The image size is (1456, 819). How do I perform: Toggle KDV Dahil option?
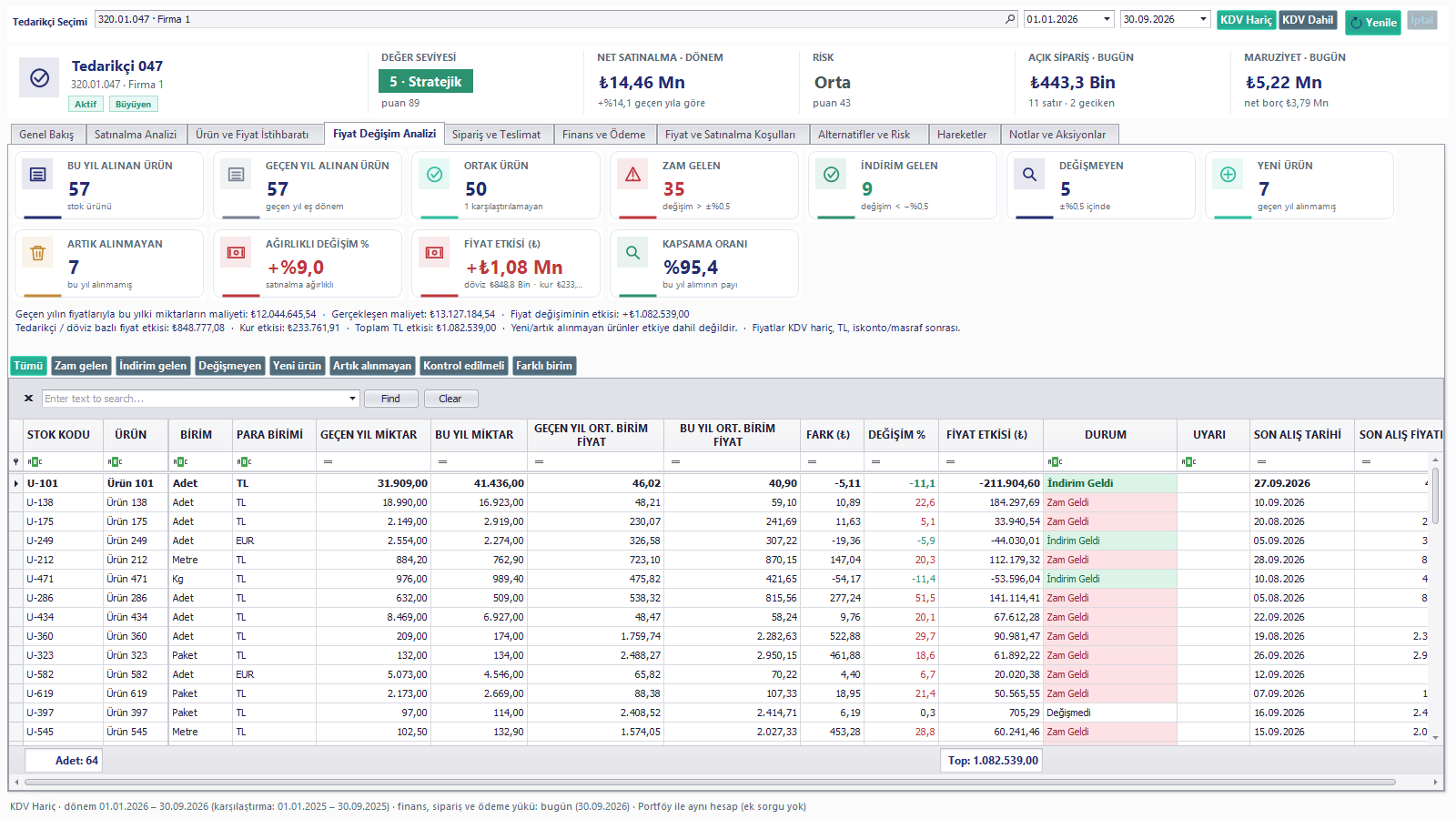point(1308,20)
